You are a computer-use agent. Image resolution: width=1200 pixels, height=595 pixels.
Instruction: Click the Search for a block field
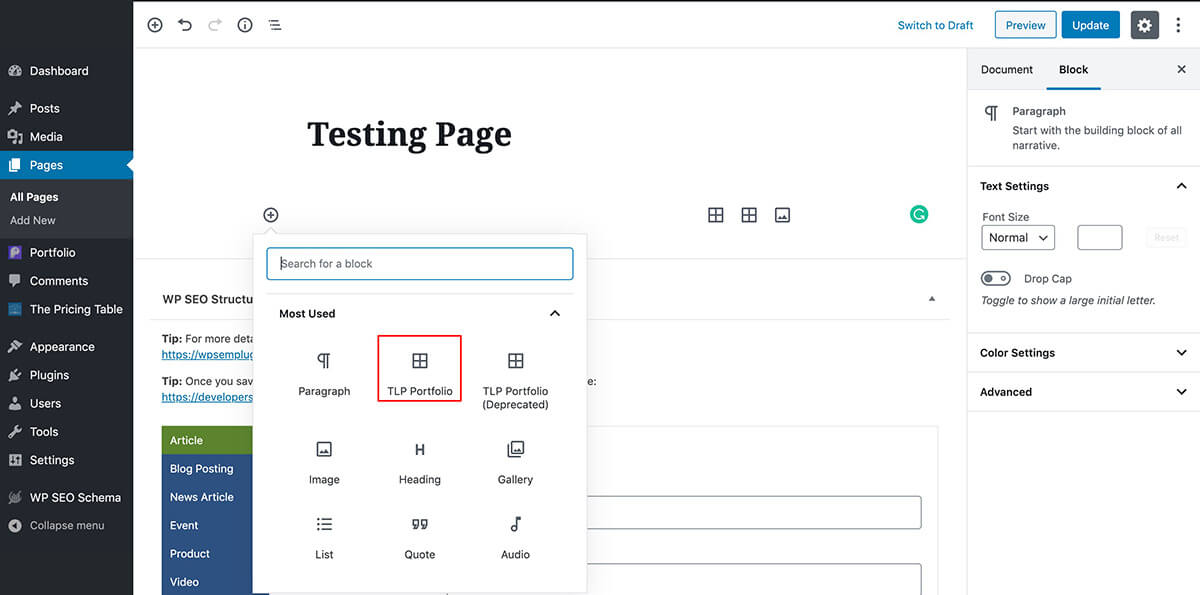[420, 264]
